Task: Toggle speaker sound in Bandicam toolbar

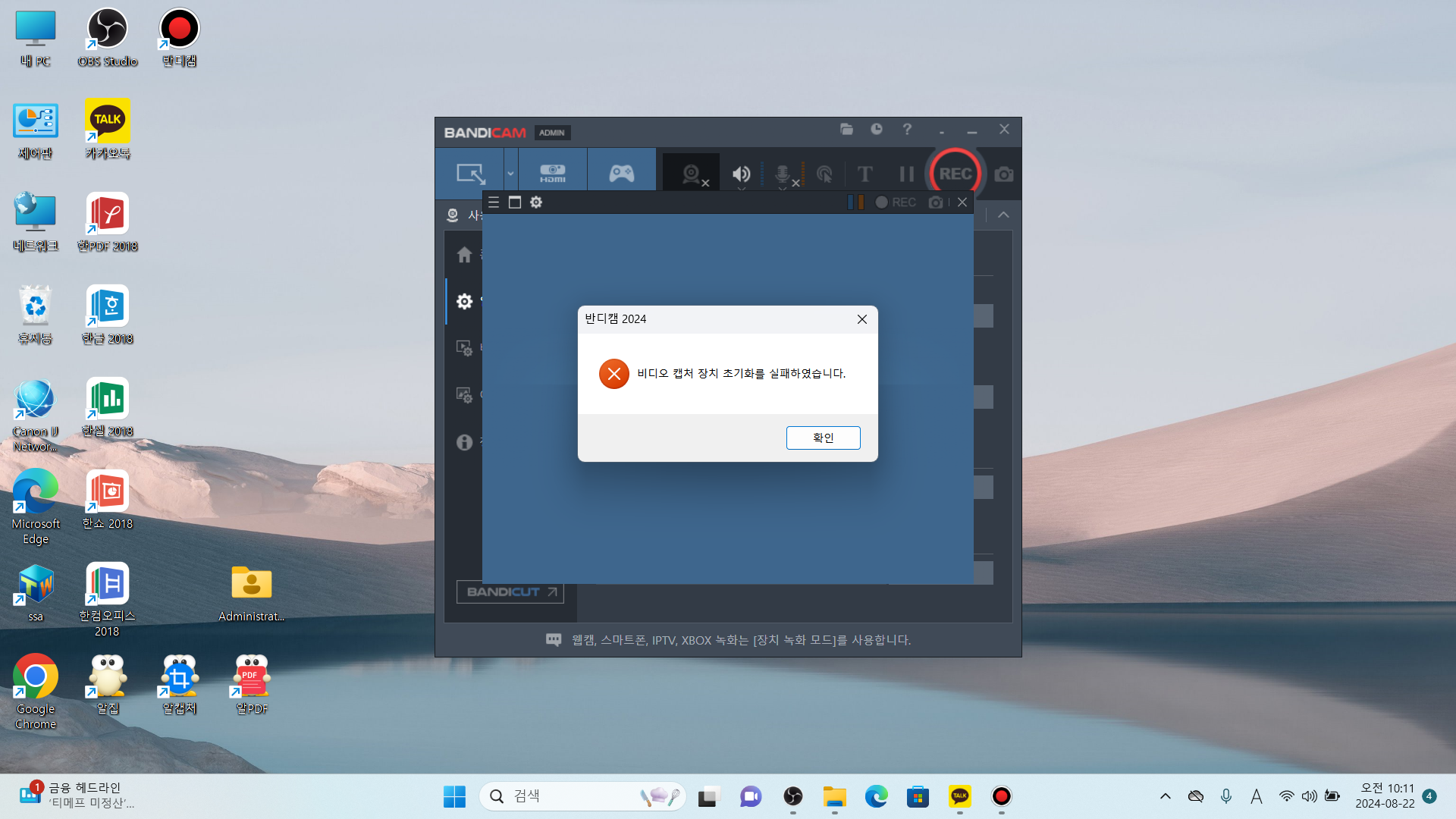Action: pyautogui.click(x=742, y=174)
